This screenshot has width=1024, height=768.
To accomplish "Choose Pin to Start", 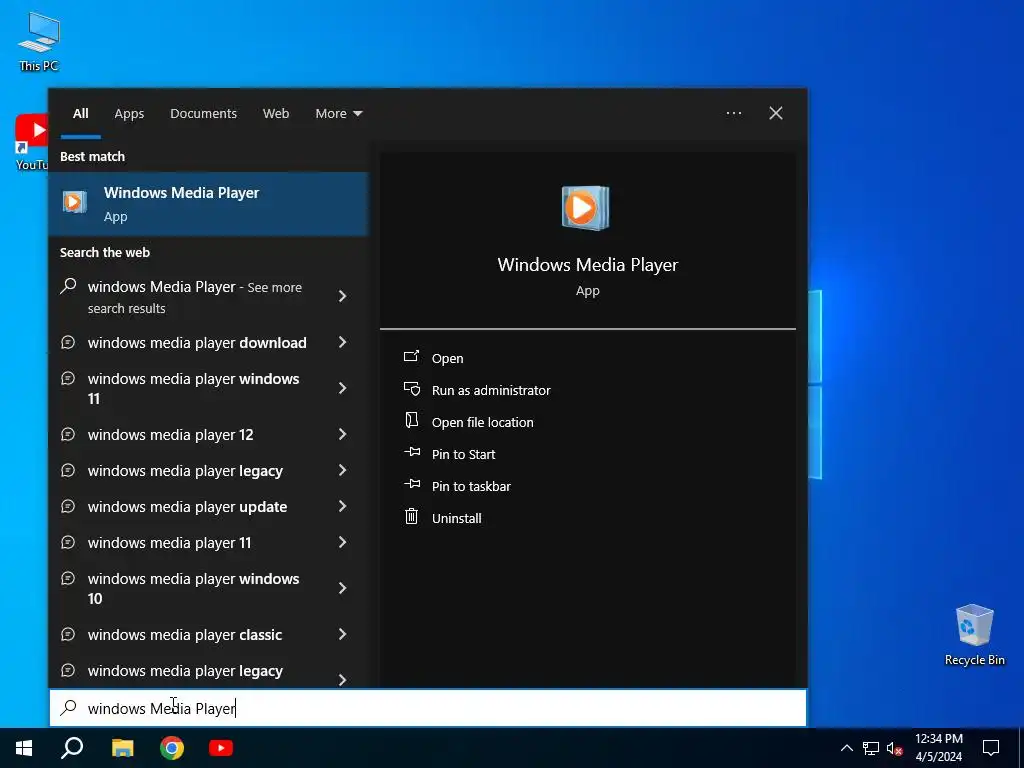I will (464, 454).
